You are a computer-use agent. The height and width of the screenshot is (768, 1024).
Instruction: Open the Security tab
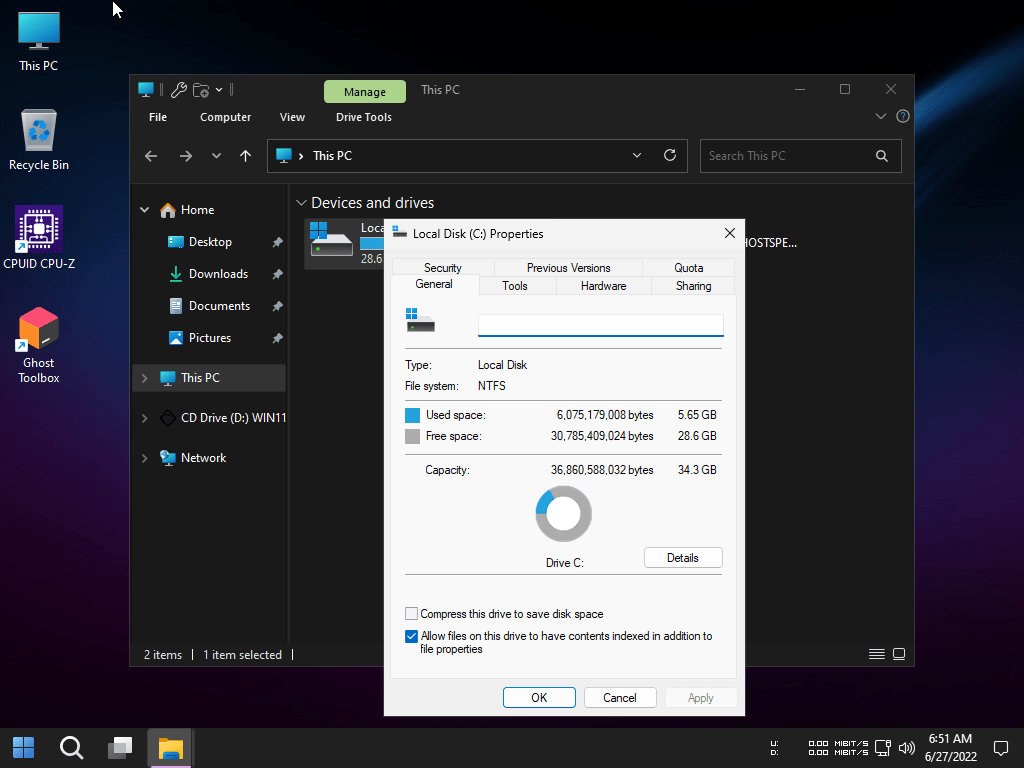click(442, 268)
